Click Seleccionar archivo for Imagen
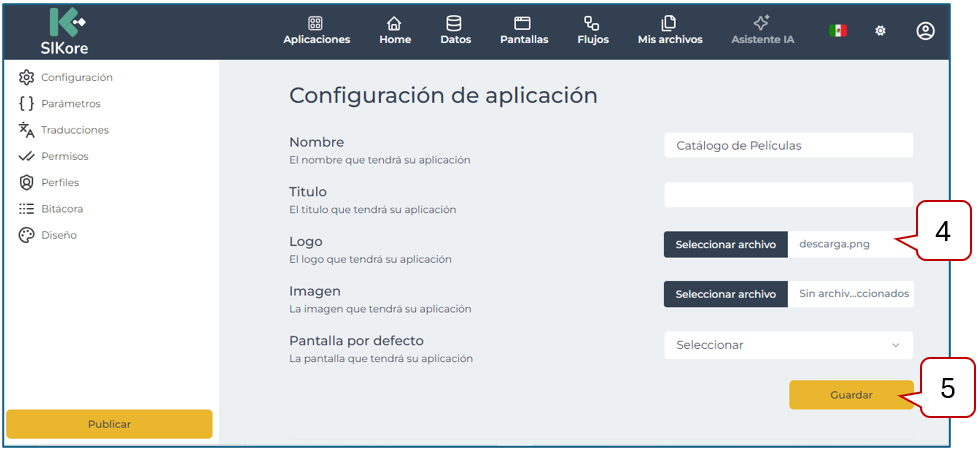This screenshot has width=980, height=452. click(725, 294)
